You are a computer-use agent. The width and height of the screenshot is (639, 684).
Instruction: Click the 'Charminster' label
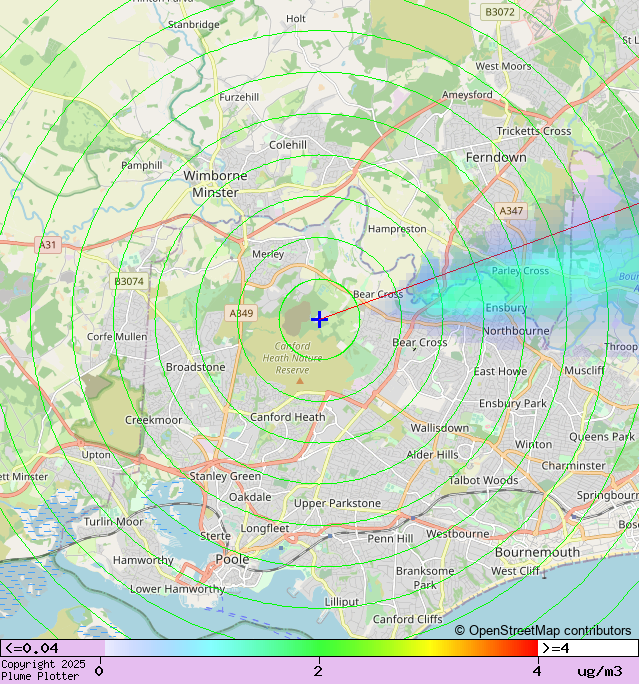point(573,466)
